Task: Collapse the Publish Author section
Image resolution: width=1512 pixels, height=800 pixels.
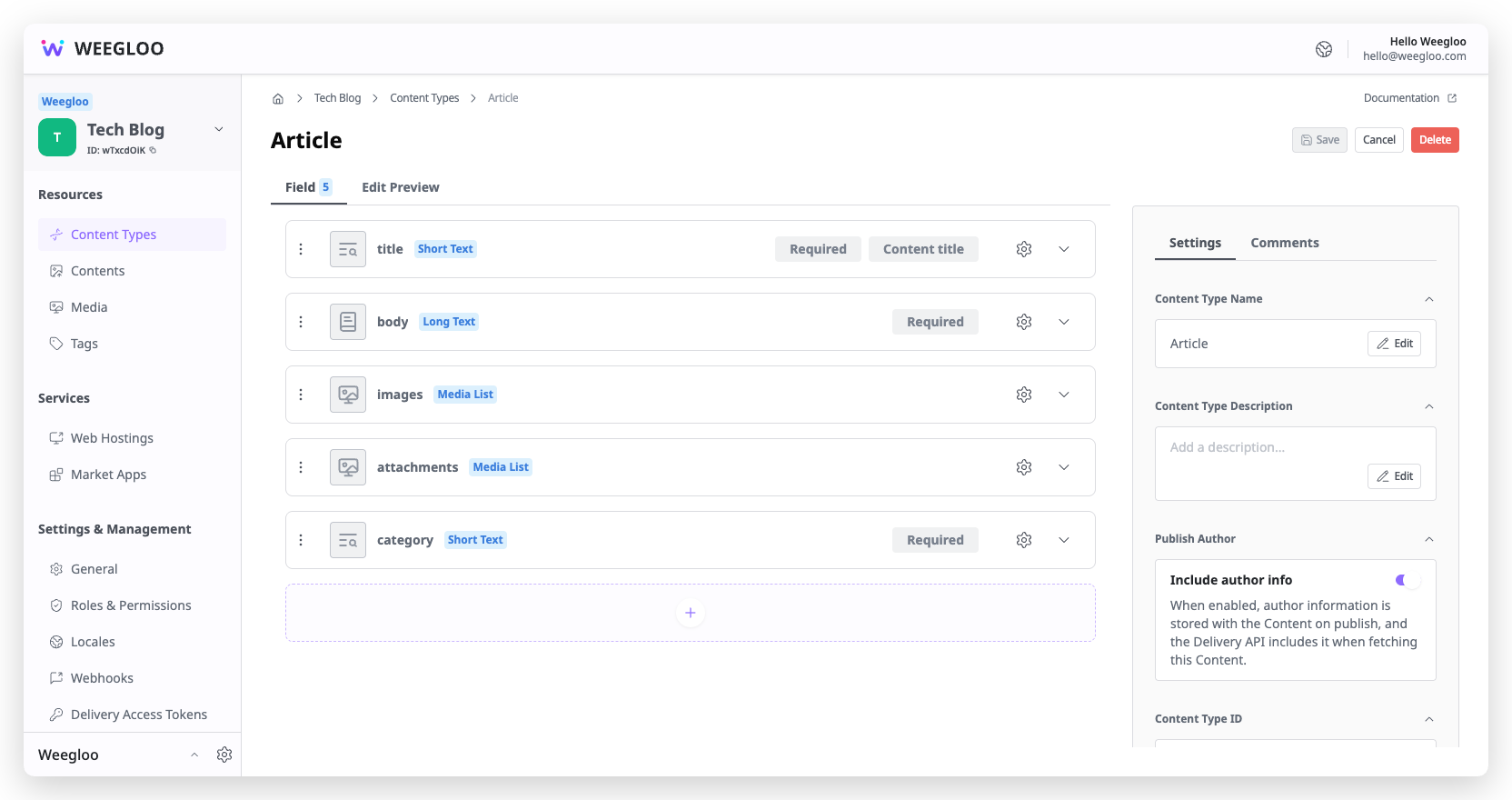Action: 1429,539
